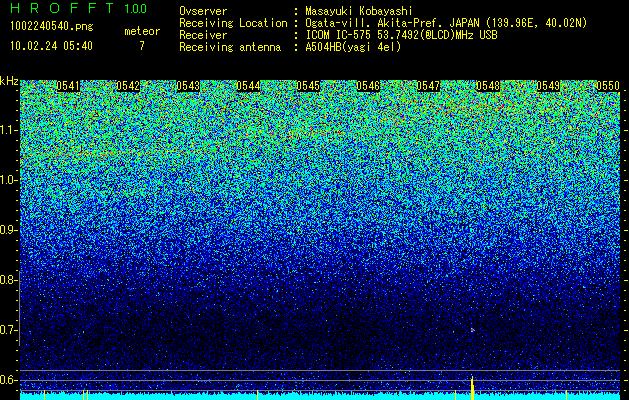Screen dimensions: 629x400
Task: Click the 0545 time marker
Action: coord(308,86)
